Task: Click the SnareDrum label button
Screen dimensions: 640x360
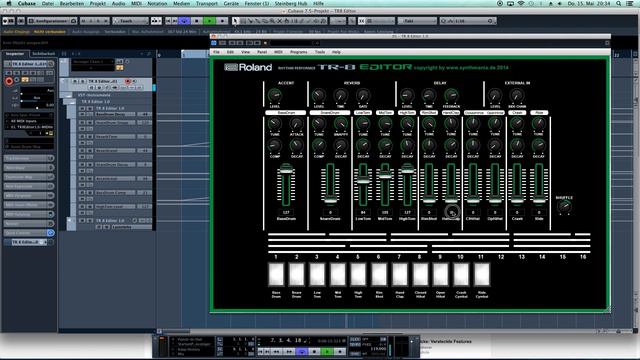Action: [x=330, y=112]
